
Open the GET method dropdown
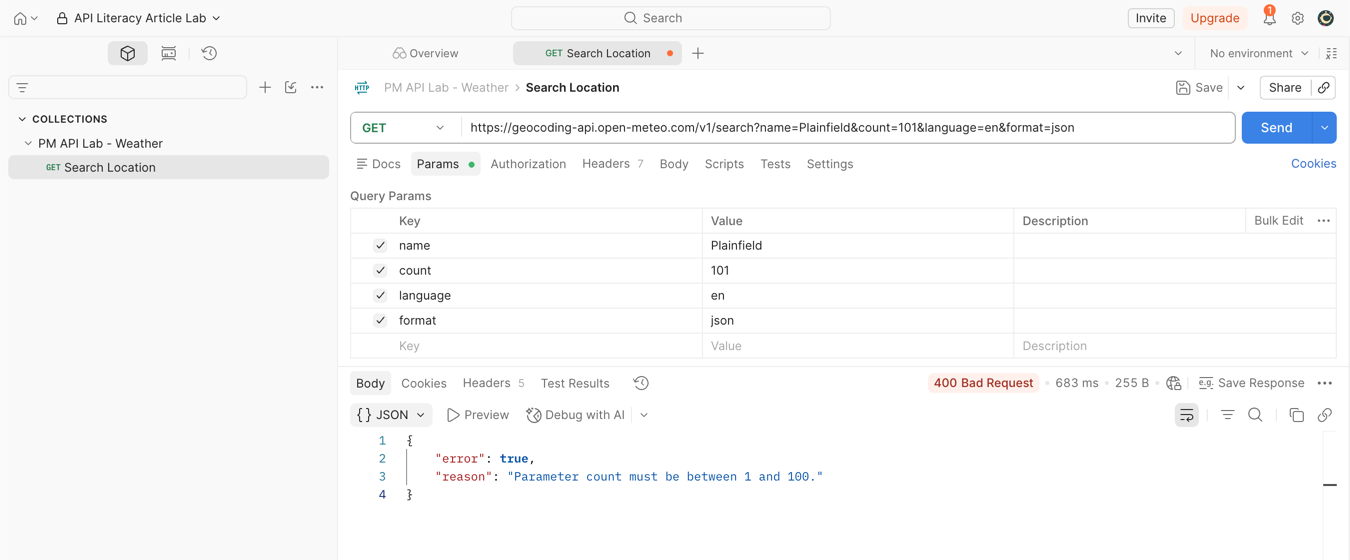pyautogui.click(x=405, y=128)
